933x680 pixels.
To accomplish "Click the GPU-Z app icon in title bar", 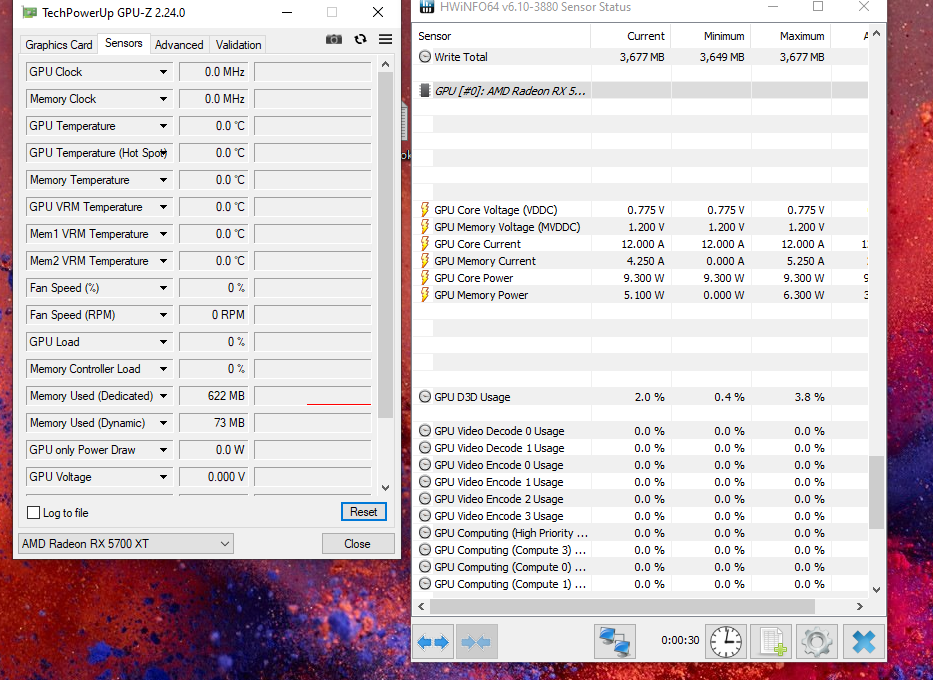I will [x=29, y=12].
